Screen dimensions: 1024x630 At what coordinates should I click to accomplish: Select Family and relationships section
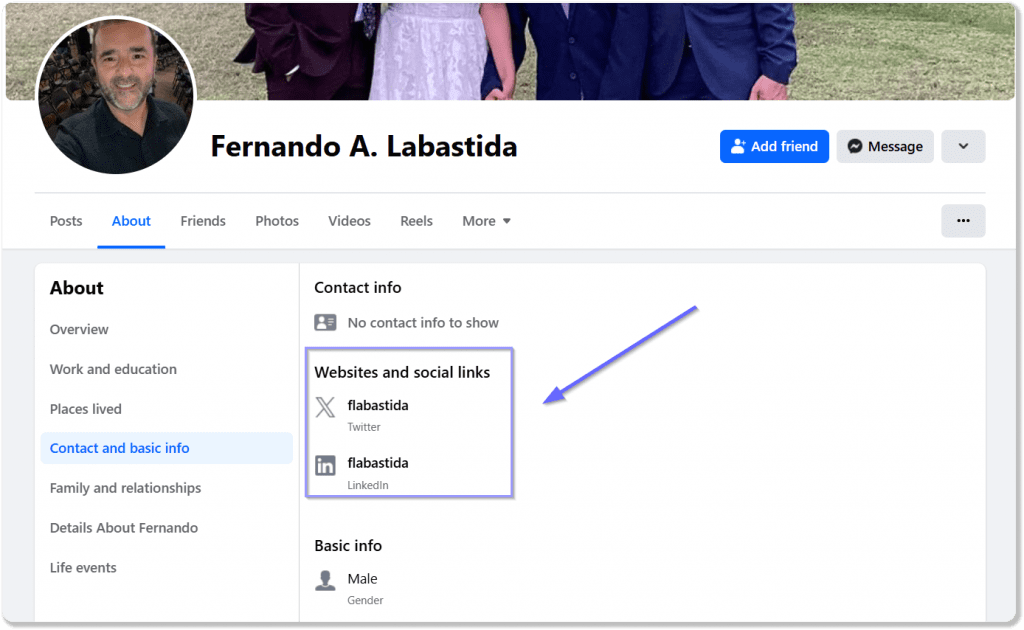125,488
